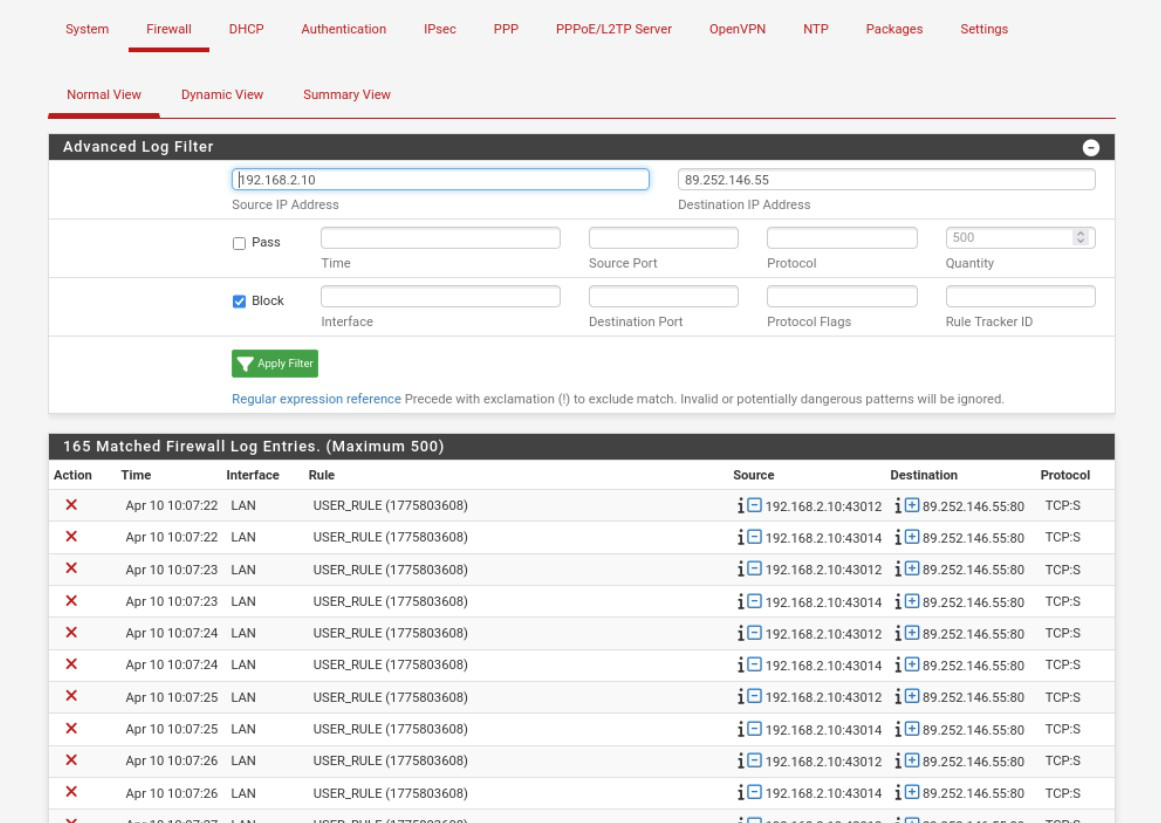Click block X icon for 10:07:26 port 43014 row
The height and width of the screenshot is (823, 1161).
coord(71,792)
